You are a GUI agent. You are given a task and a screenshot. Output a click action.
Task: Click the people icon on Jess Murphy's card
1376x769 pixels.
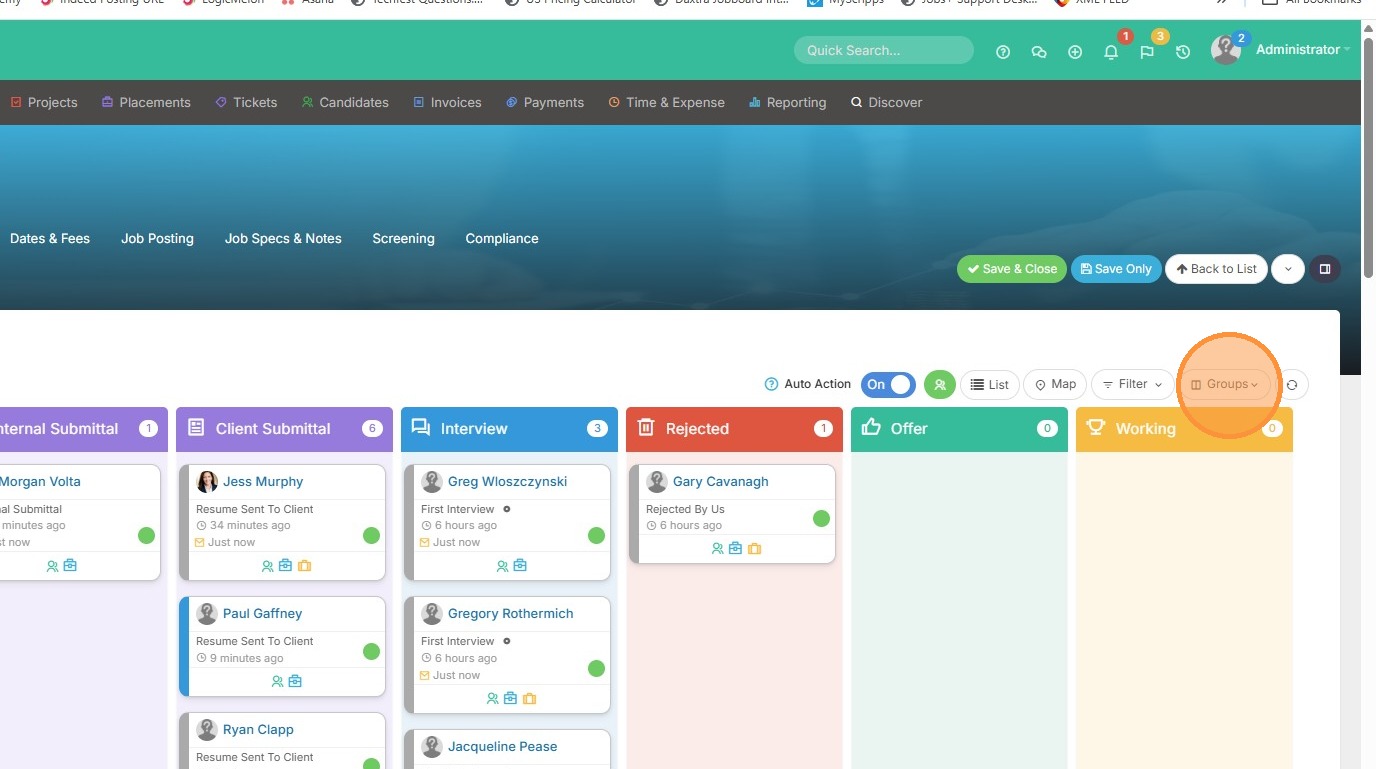(x=267, y=566)
